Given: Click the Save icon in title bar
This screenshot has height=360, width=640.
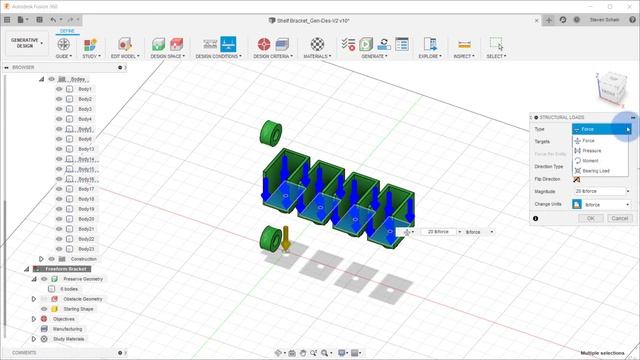Looking at the screenshot, I should tap(39, 20).
